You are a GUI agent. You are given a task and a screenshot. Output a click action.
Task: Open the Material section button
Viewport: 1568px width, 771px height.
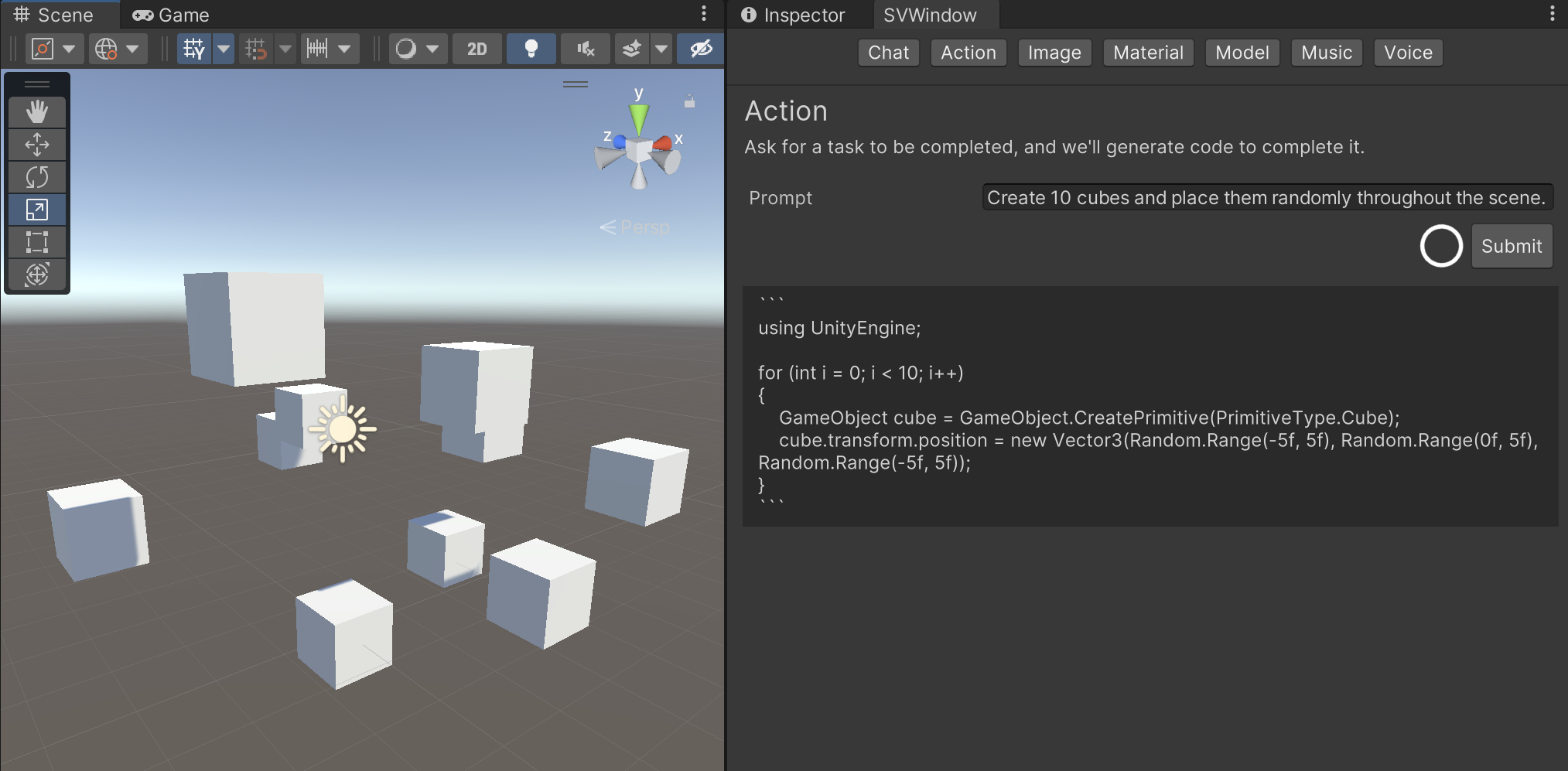click(x=1148, y=53)
